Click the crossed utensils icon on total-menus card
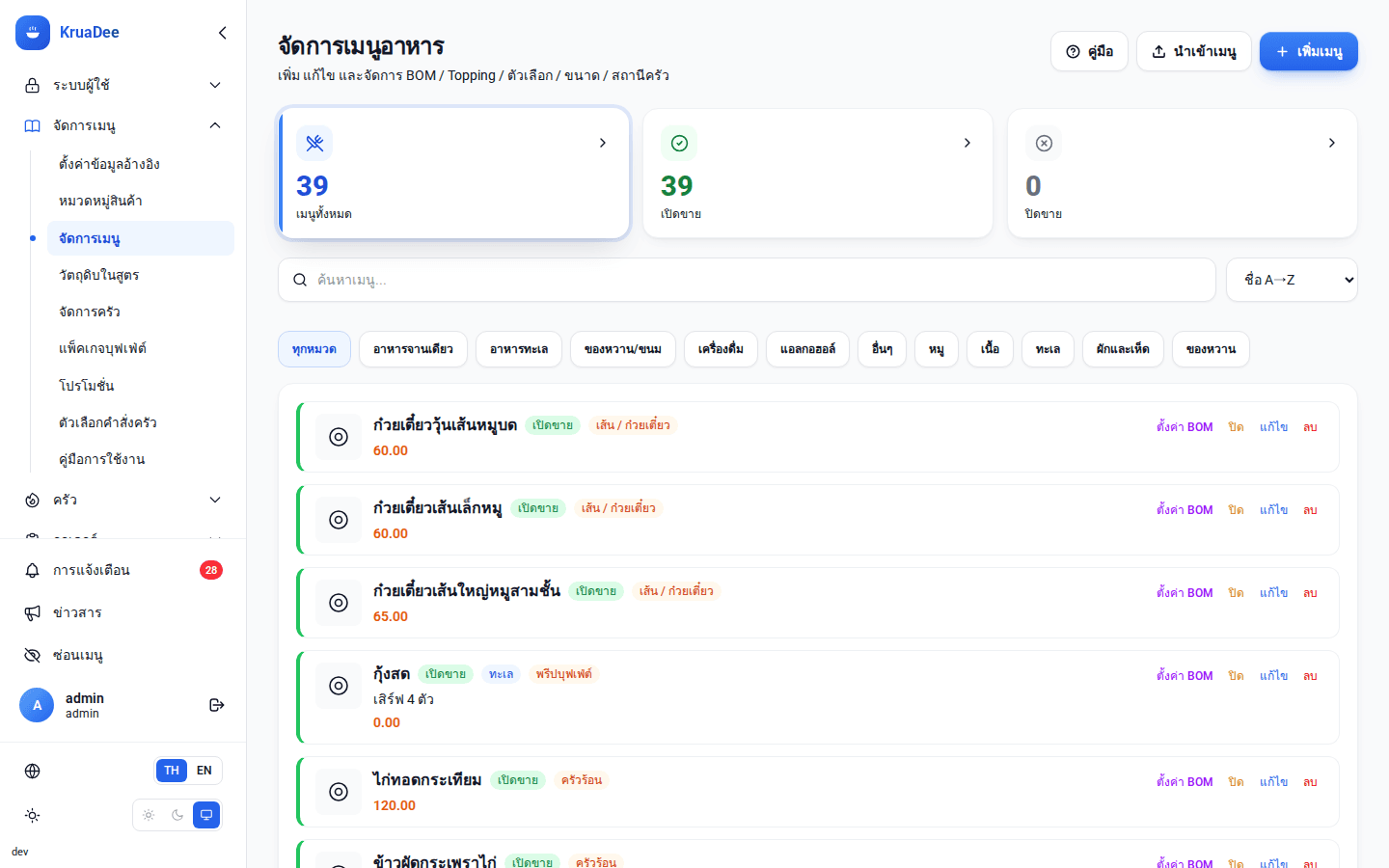This screenshot has height=868, width=1389. [314, 143]
